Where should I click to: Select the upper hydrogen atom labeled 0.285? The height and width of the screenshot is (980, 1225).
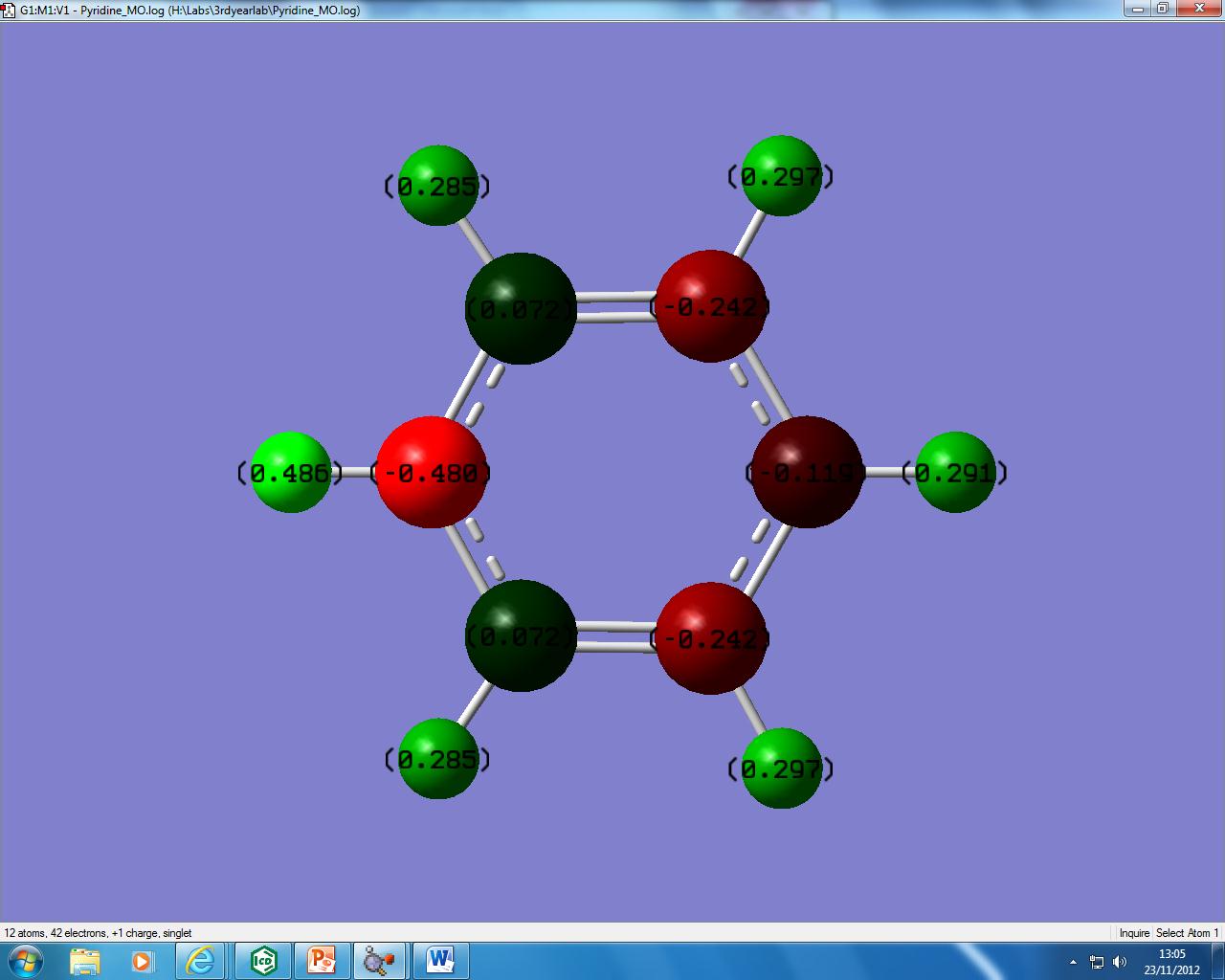(x=437, y=186)
